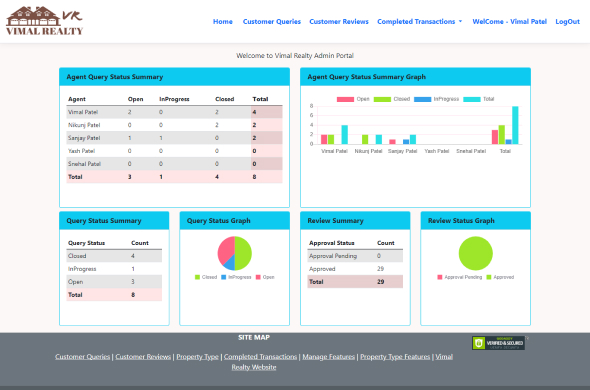590x390 pixels.
Task: Select the Vimal Patel row in the agent table
Action: (174, 112)
